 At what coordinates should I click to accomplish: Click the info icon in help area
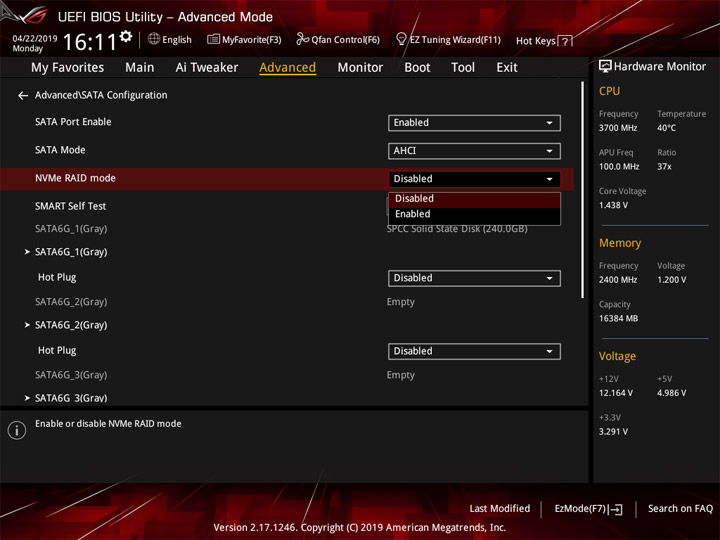tap(17, 430)
